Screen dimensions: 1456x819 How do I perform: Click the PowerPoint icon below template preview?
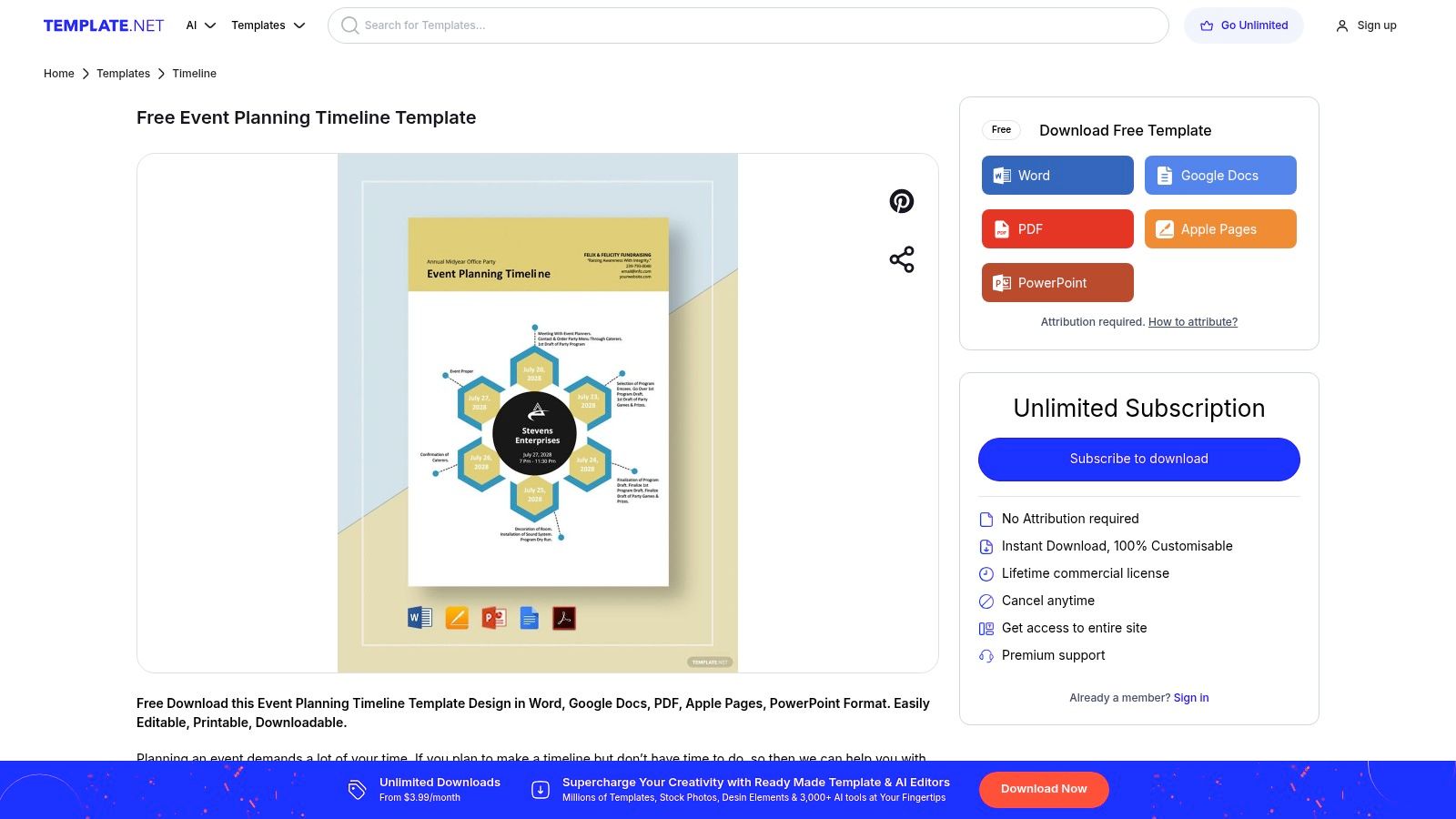493,618
